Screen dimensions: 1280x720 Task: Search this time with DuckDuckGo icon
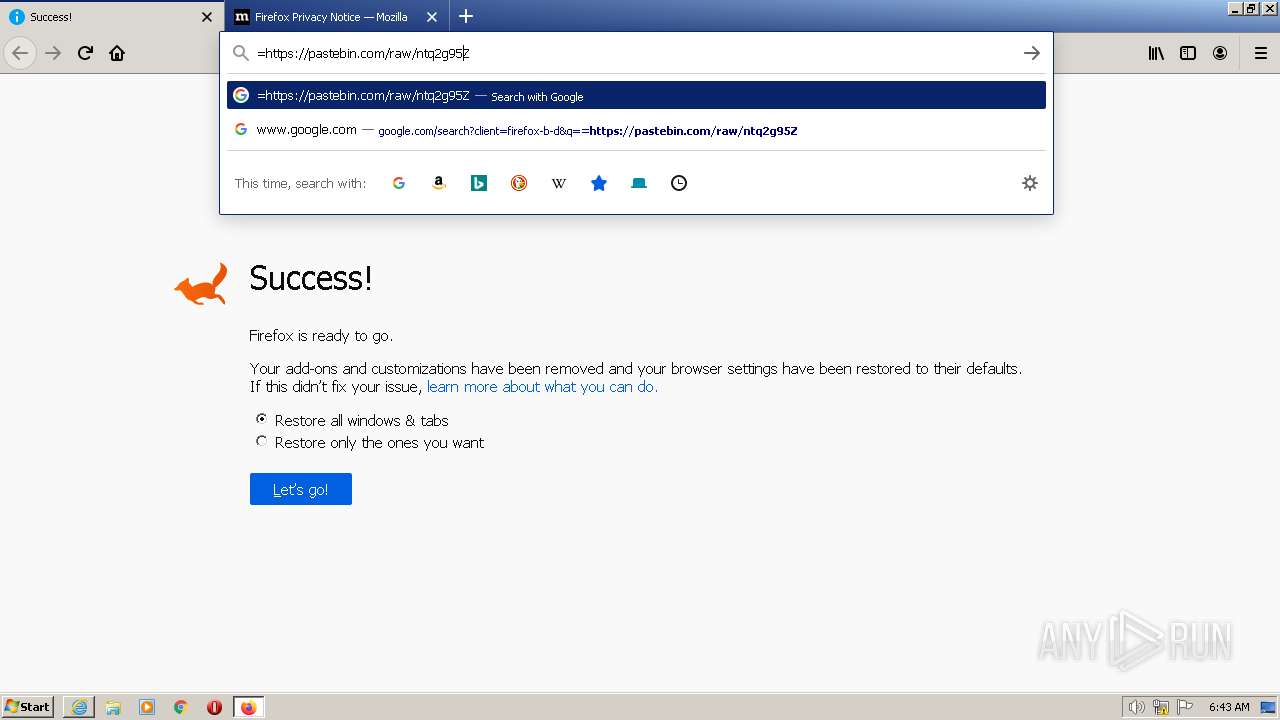[x=519, y=183]
